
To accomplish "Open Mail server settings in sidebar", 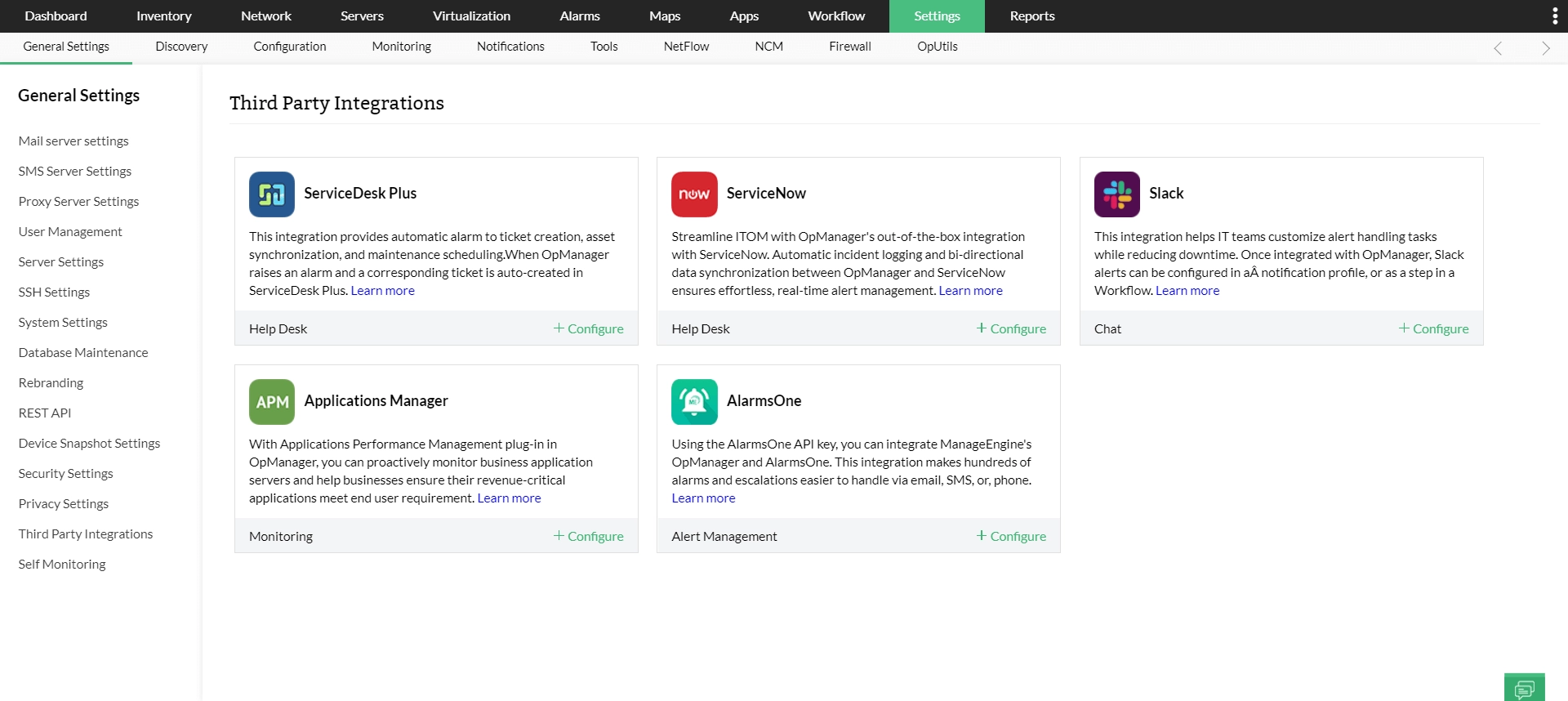I will 73,141.
